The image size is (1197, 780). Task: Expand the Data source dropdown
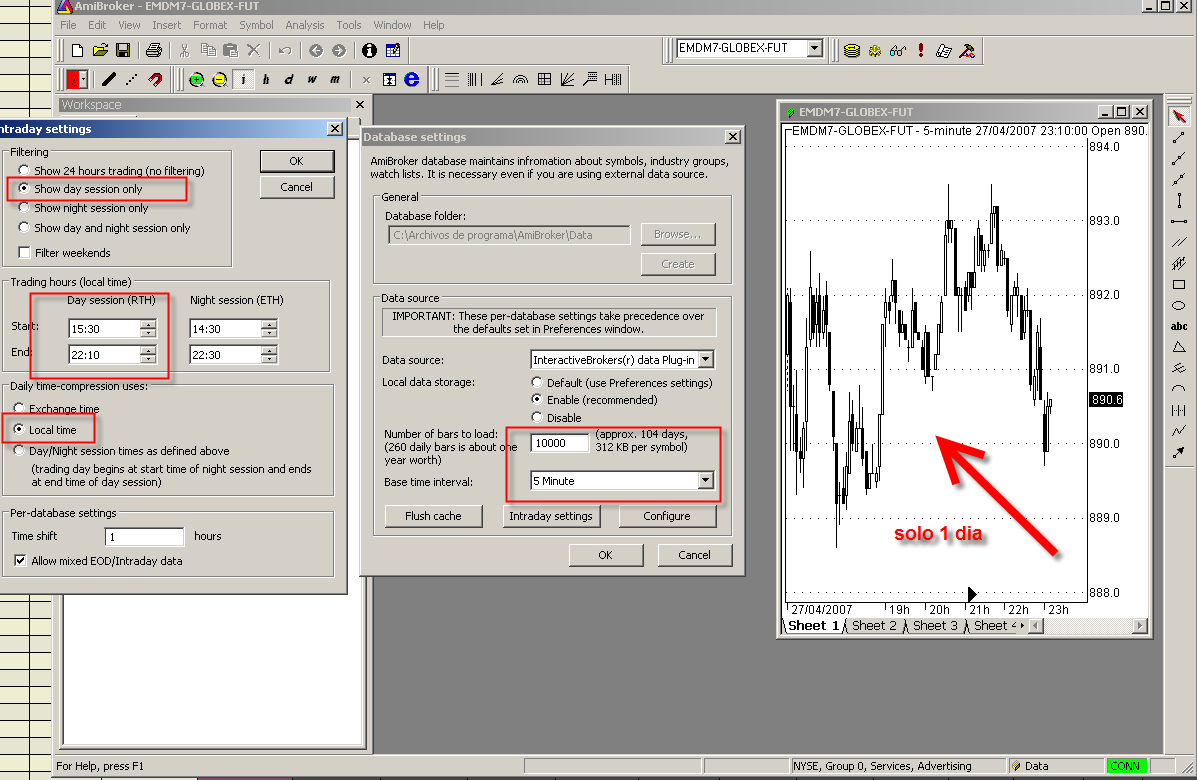(x=705, y=360)
